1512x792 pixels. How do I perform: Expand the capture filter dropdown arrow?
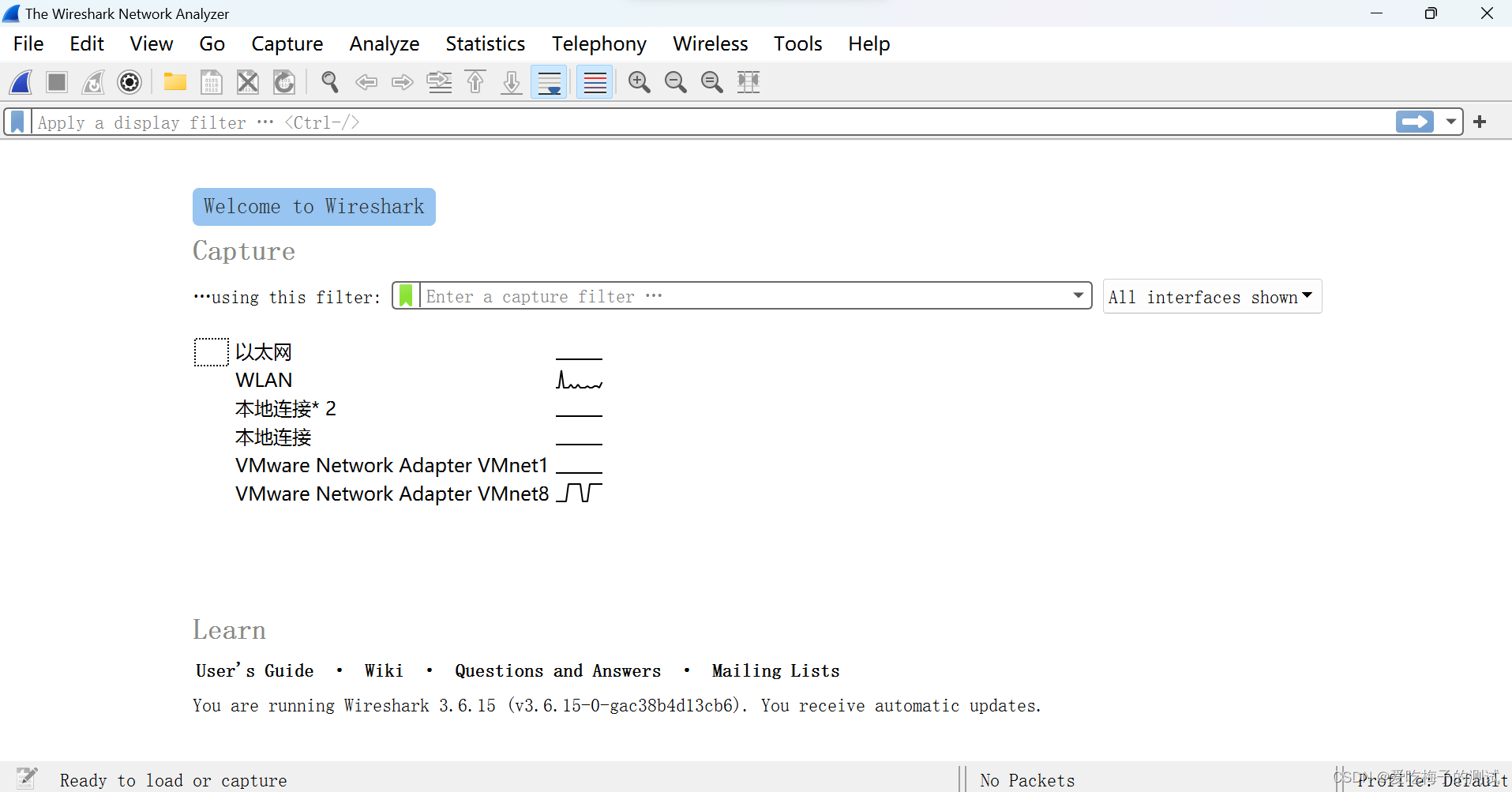coord(1079,295)
